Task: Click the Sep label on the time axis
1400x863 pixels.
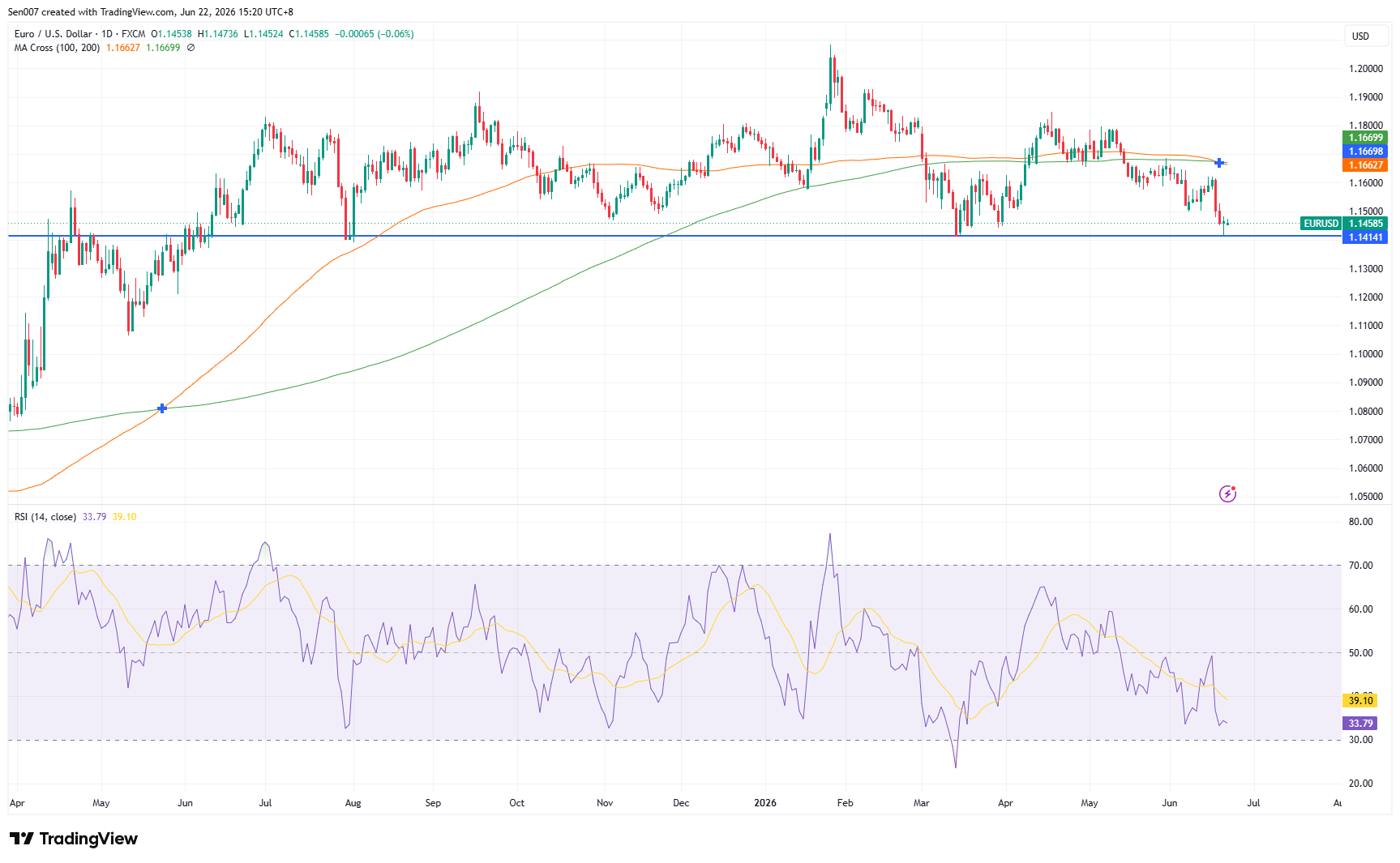Action: click(434, 803)
